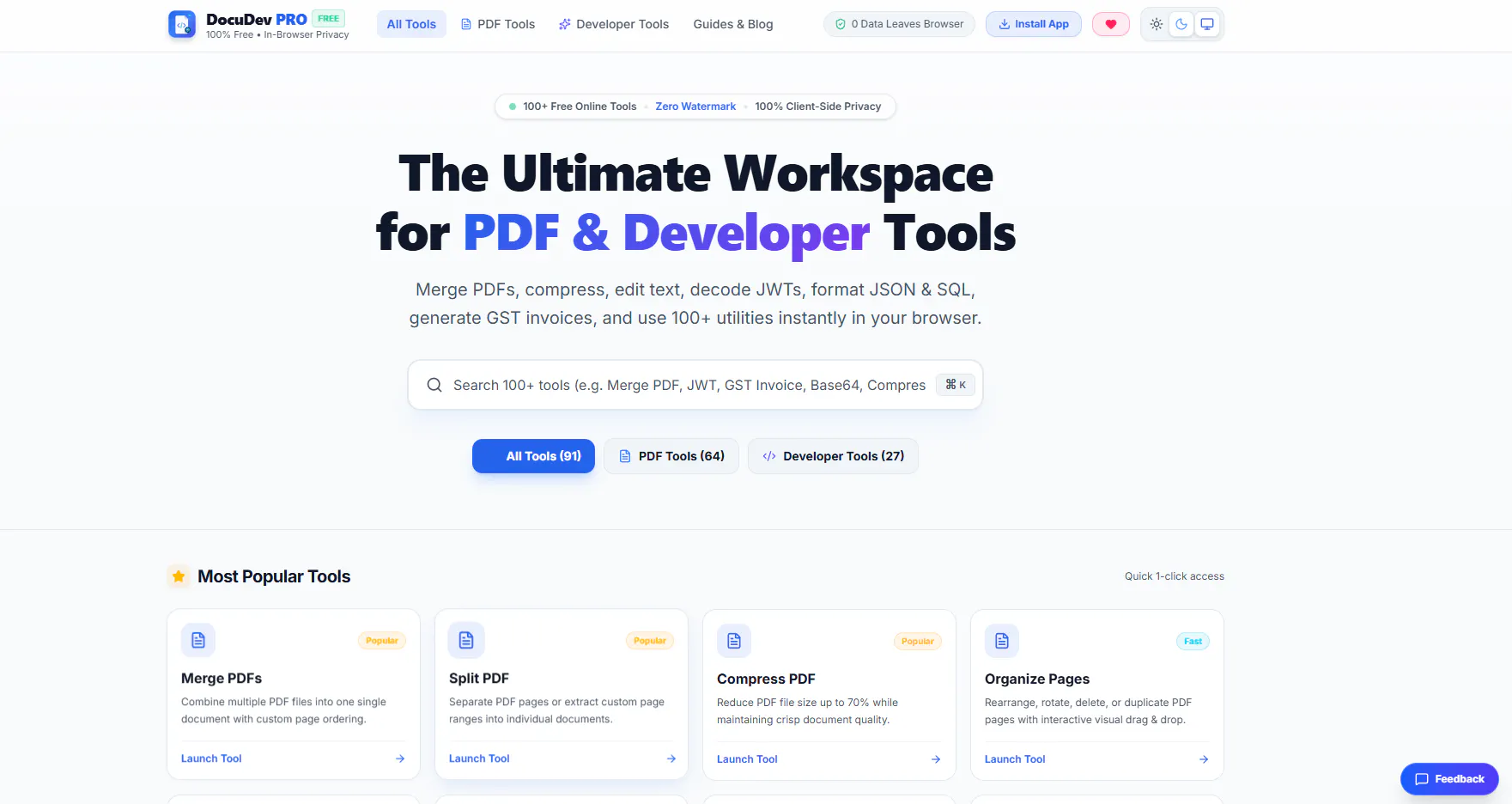Click arrow icon on Split PDF card
Screen dimensions: 1512x804
click(x=671, y=758)
